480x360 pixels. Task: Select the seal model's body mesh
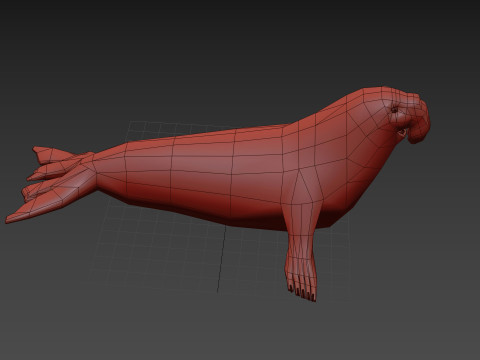pos(217,173)
